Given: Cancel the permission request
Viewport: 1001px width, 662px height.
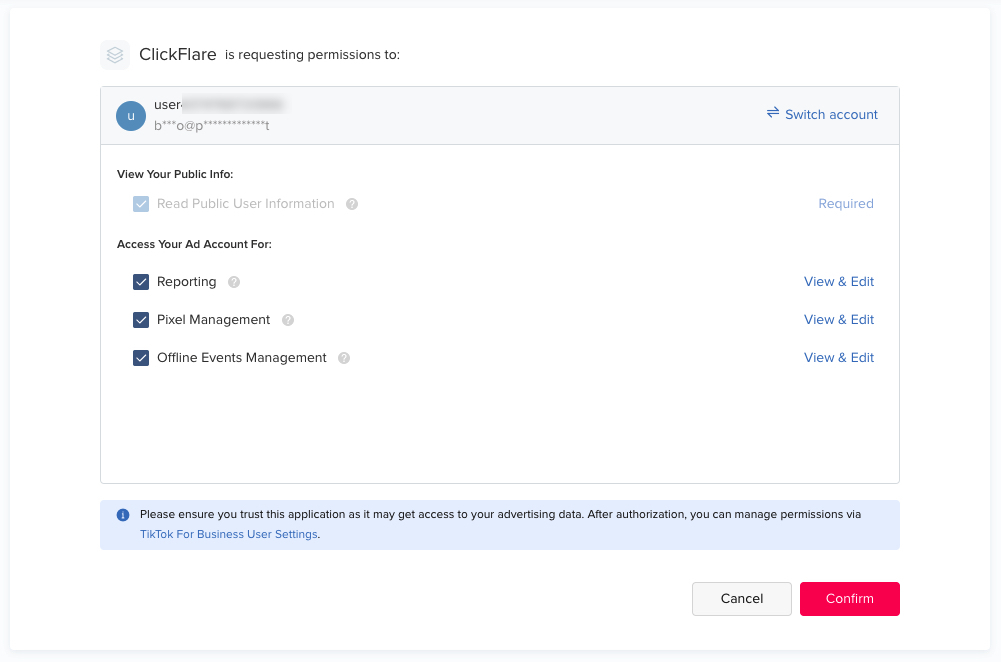Looking at the screenshot, I should pos(742,599).
